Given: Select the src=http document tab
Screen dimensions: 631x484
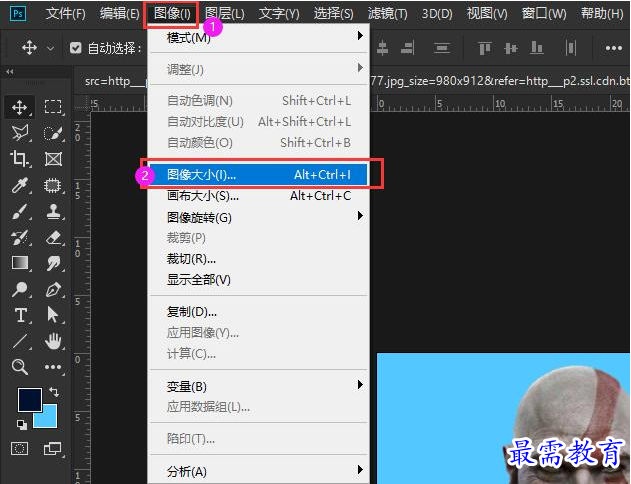Looking at the screenshot, I should point(115,82).
